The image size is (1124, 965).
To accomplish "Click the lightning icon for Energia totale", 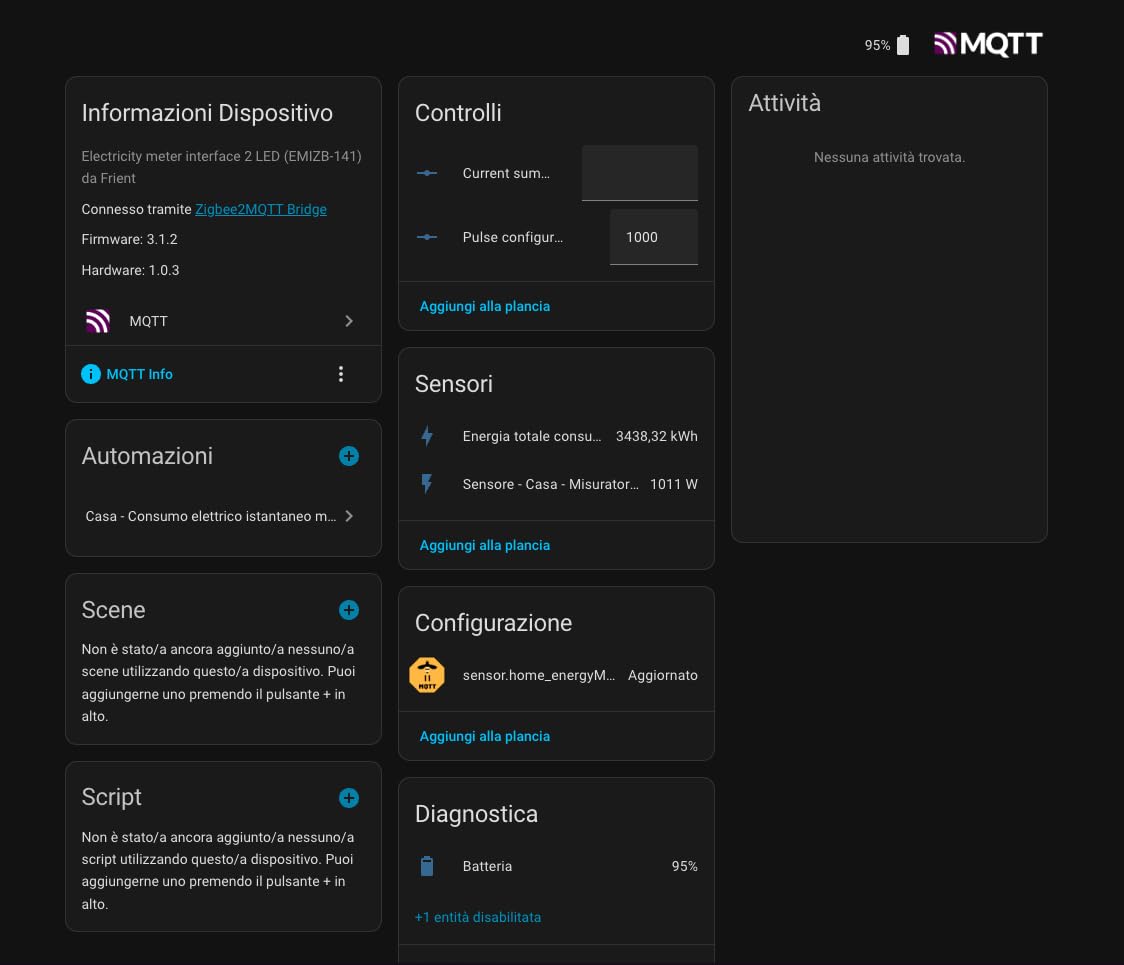I will [x=427, y=436].
